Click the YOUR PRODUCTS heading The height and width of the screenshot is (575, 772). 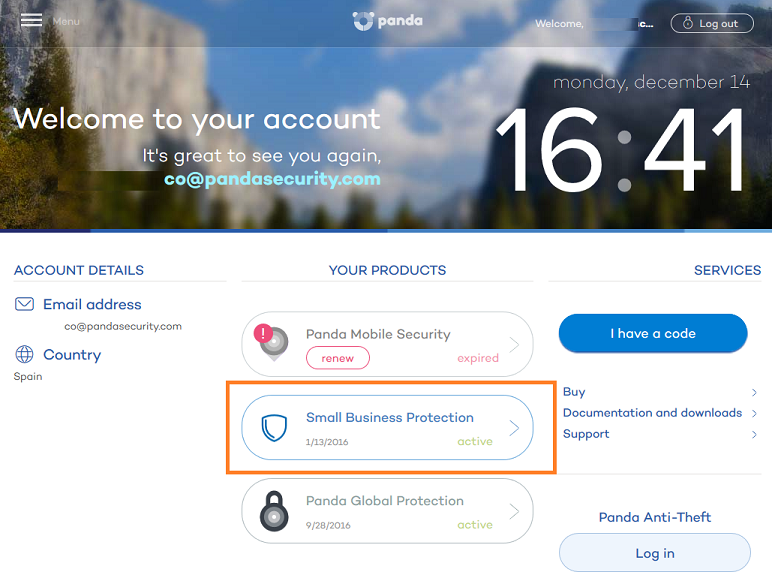click(x=387, y=270)
